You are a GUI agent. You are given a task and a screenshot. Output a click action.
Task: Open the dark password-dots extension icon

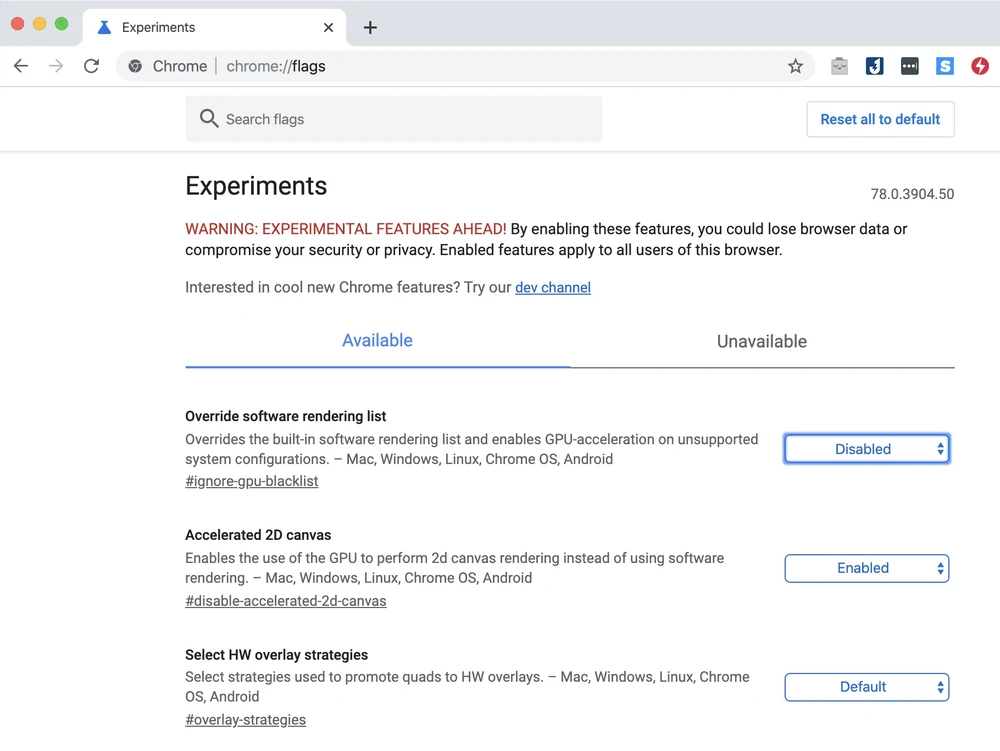[909, 66]
